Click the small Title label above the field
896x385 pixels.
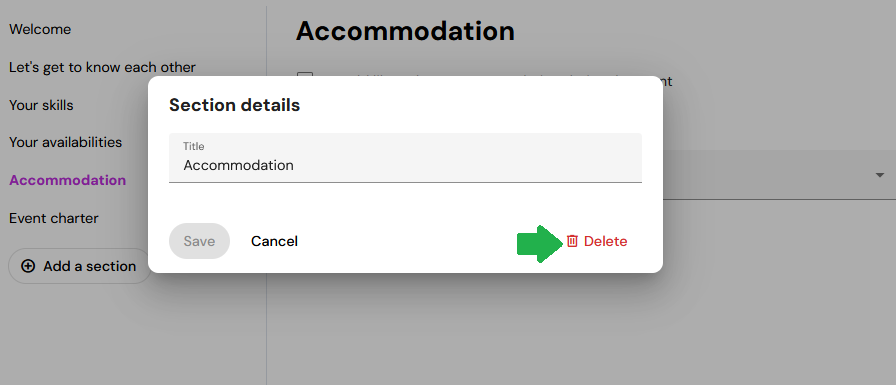pyautogui.click(x=194, y=146)
